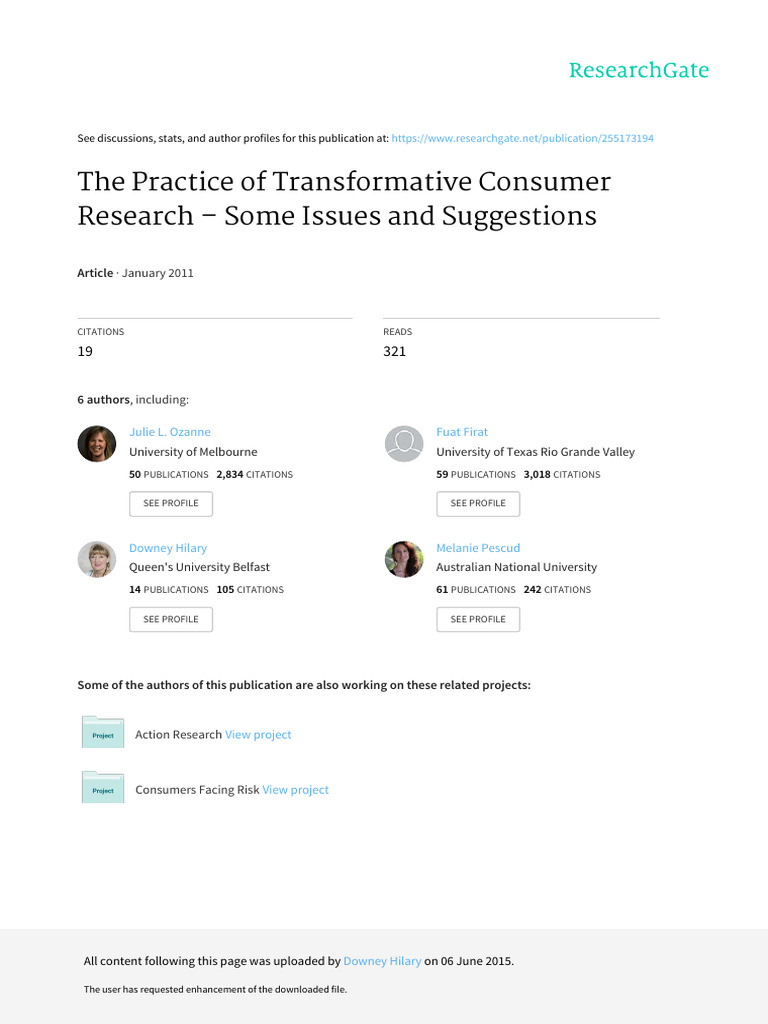
Task: Open the researchgate.net publication URL
Action: [522, 138]
